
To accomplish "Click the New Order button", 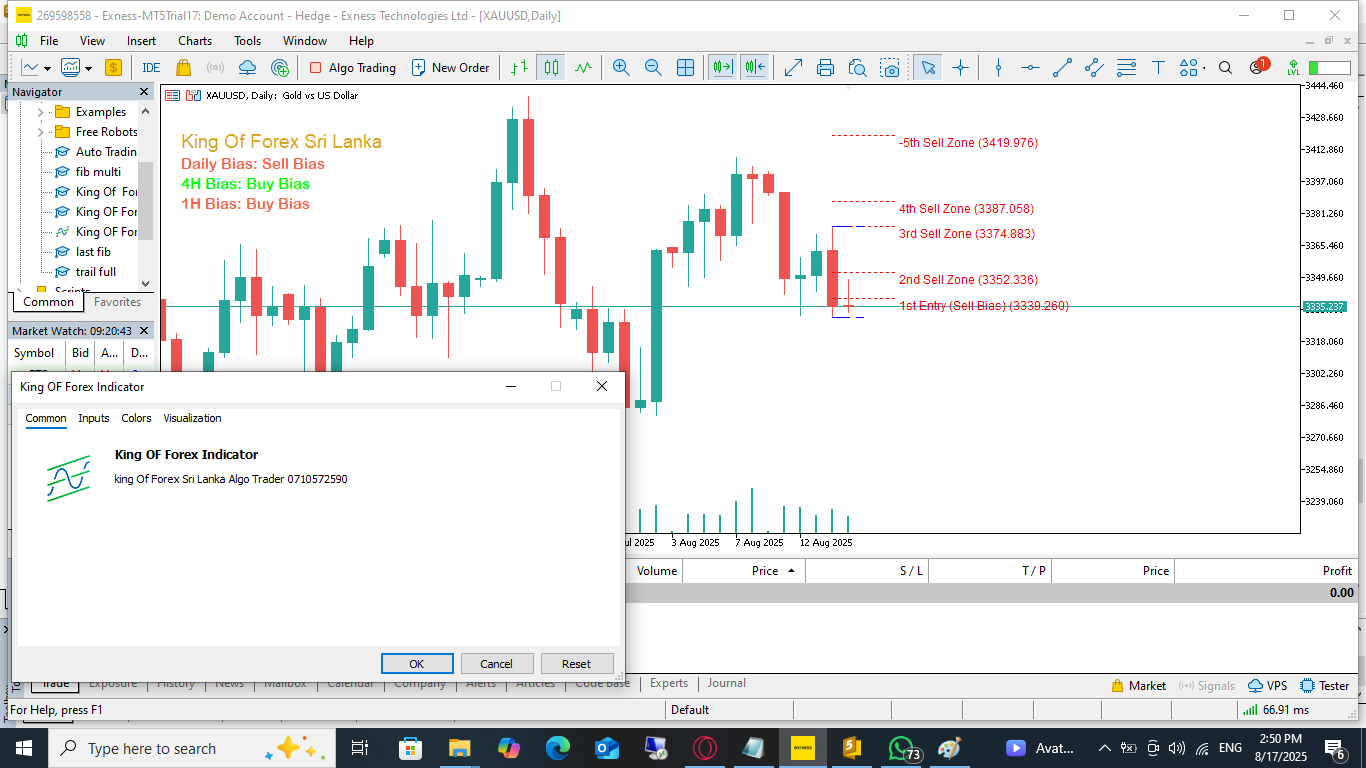I will [450, 68].
